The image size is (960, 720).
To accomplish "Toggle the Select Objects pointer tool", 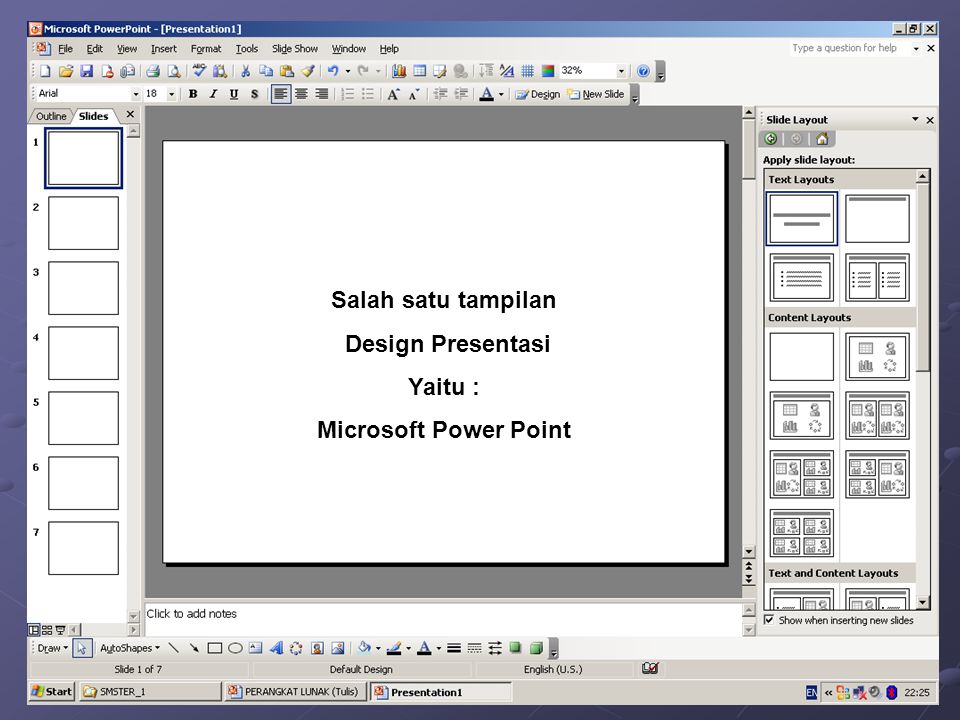I will point(81,648).
